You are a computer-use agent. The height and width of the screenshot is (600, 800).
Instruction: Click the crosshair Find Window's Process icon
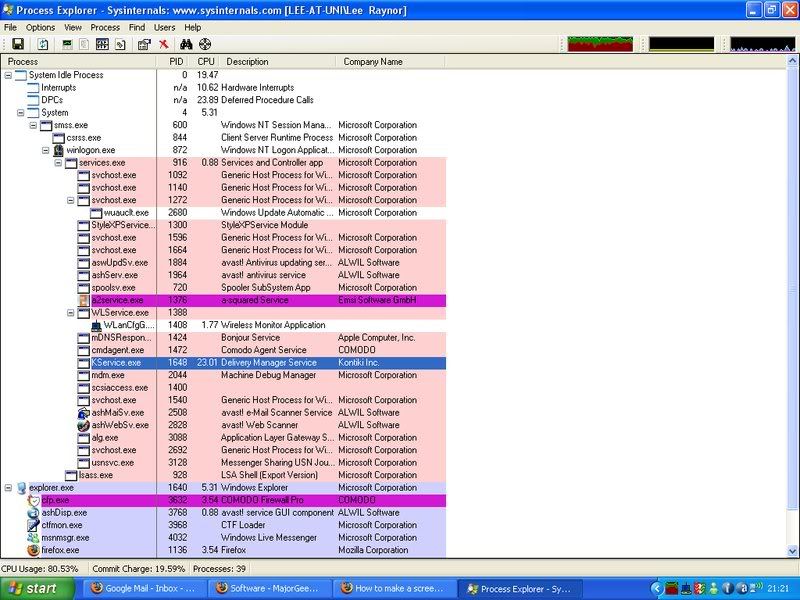[205, 44]
